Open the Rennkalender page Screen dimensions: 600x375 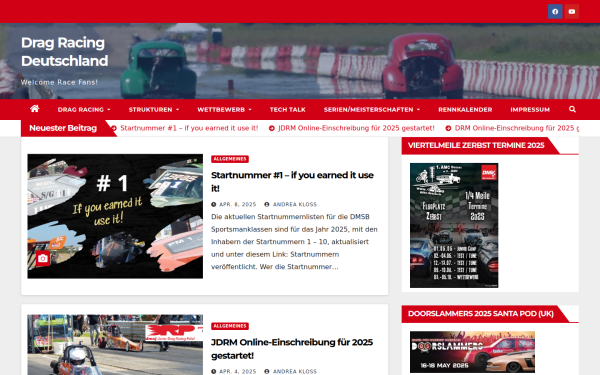coord(465,109)
